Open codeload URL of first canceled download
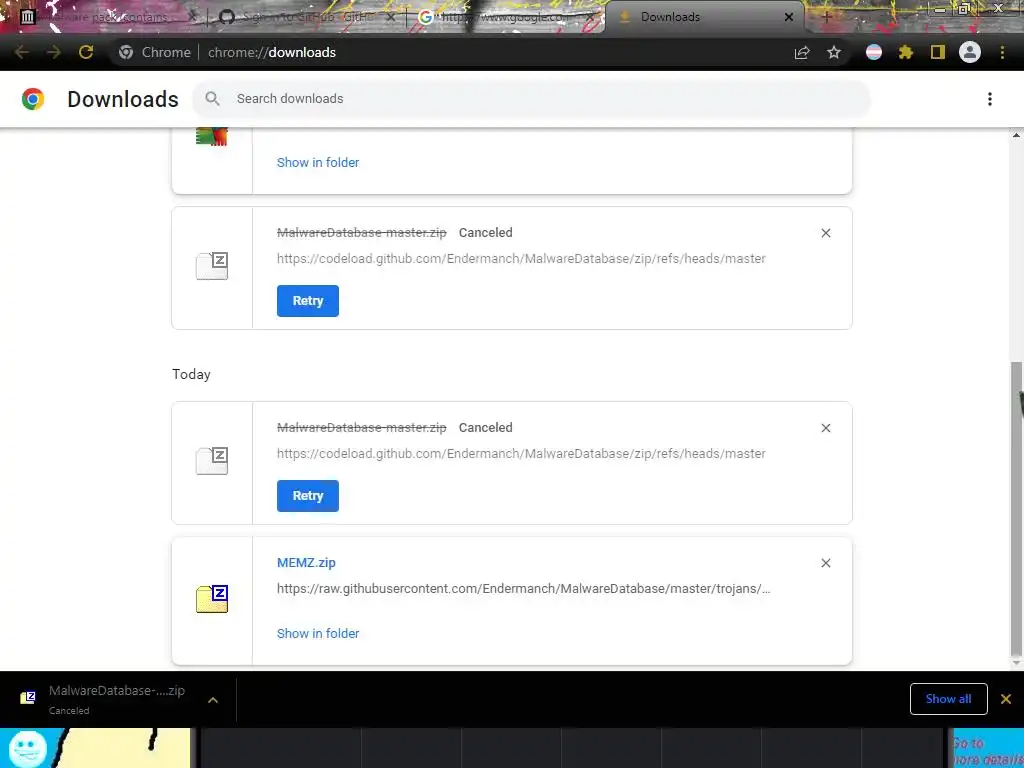 [x=521, y=259]
